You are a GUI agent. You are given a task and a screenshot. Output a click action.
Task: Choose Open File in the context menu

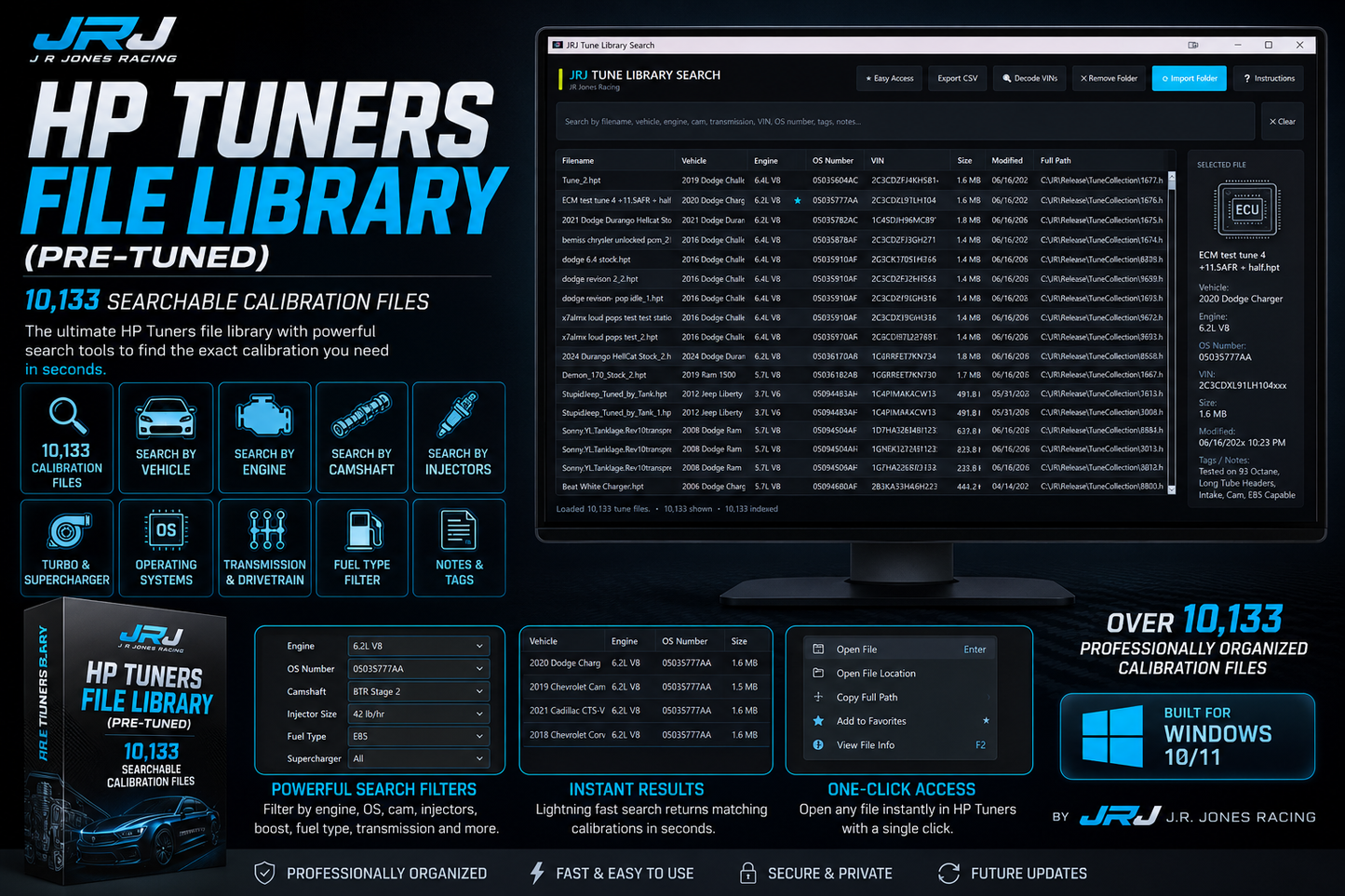click(x=899, y=649)
